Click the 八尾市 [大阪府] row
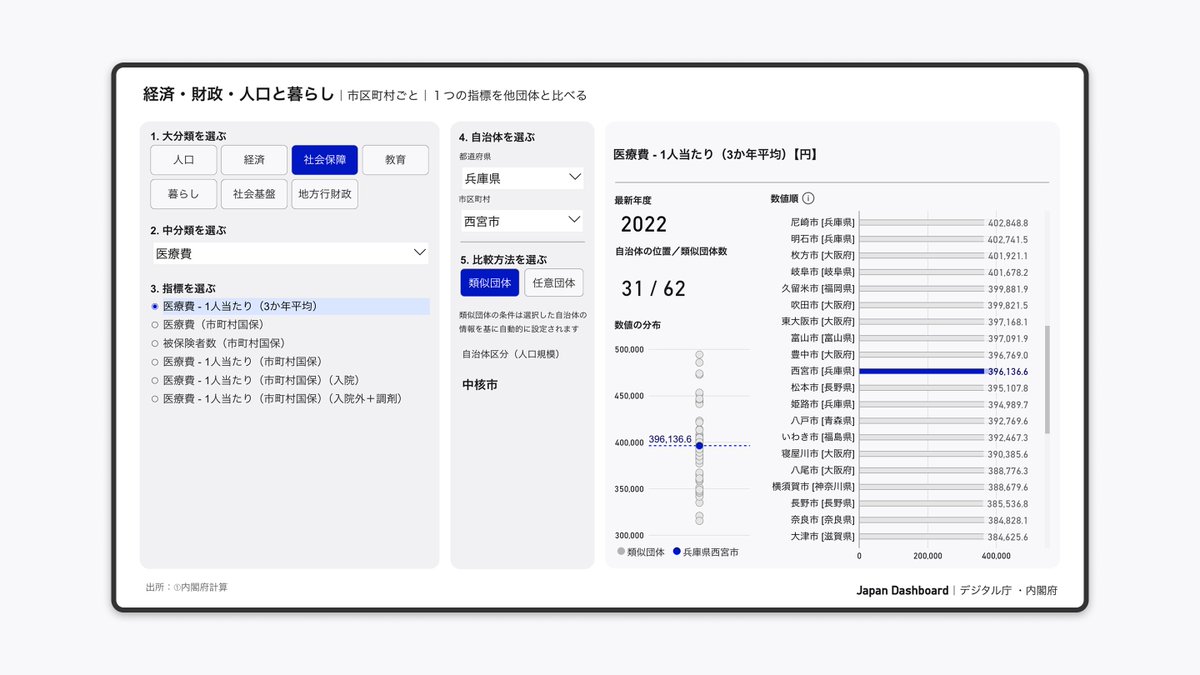The image size is (1200, 675). 910,470
